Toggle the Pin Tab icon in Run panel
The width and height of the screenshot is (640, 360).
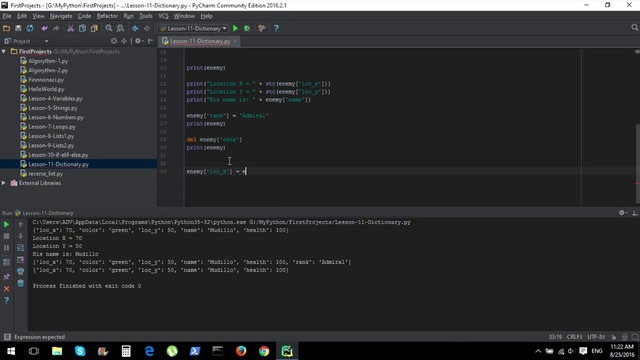(x=6, y=277)
